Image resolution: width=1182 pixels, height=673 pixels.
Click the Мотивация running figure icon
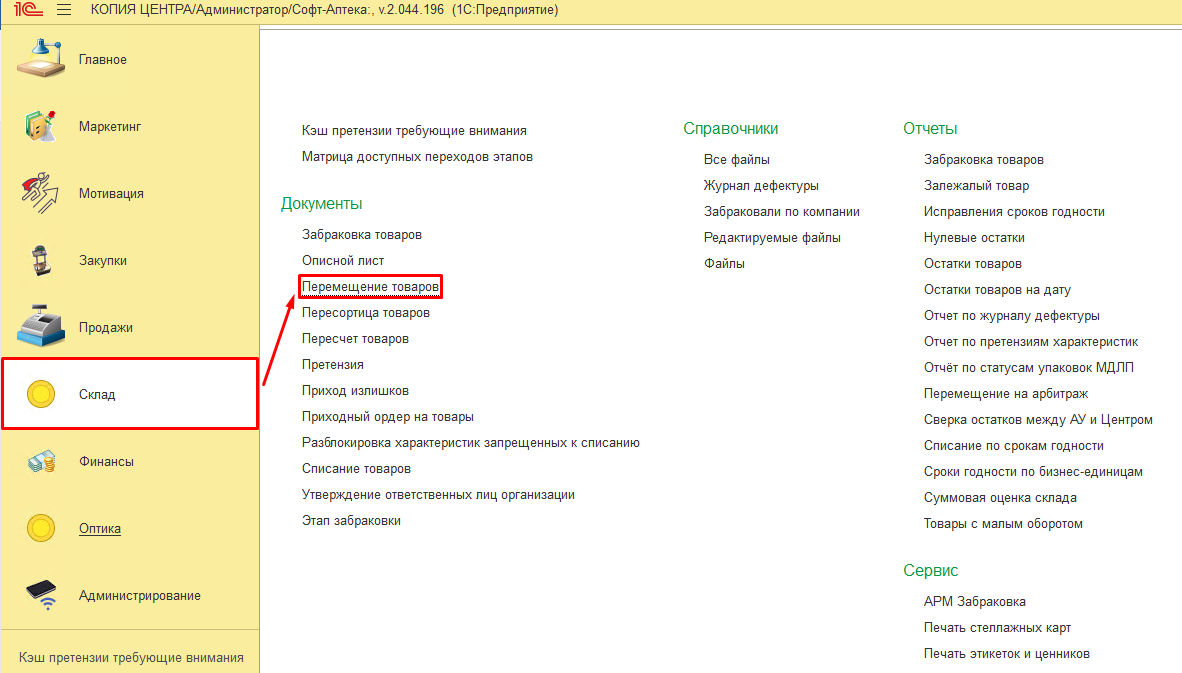click(40, 193)
